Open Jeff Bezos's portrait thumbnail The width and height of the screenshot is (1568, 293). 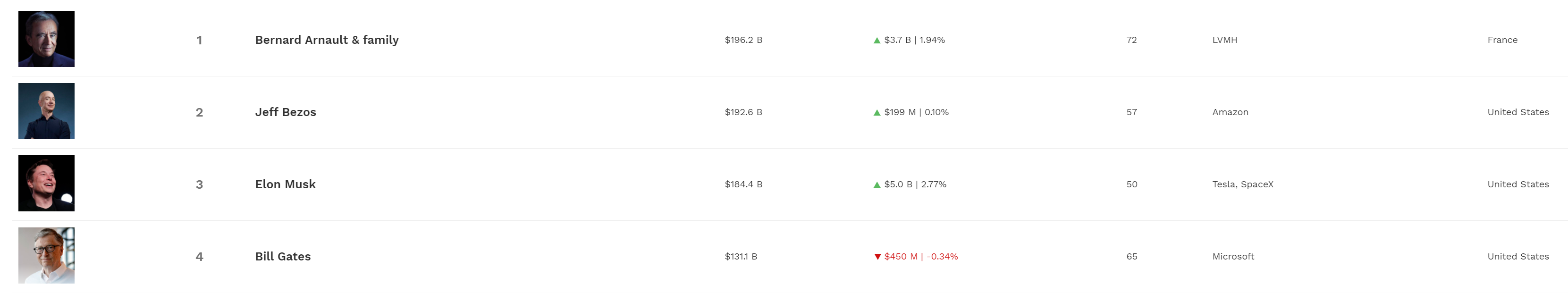pyautogui.click(x=46, y=111)
